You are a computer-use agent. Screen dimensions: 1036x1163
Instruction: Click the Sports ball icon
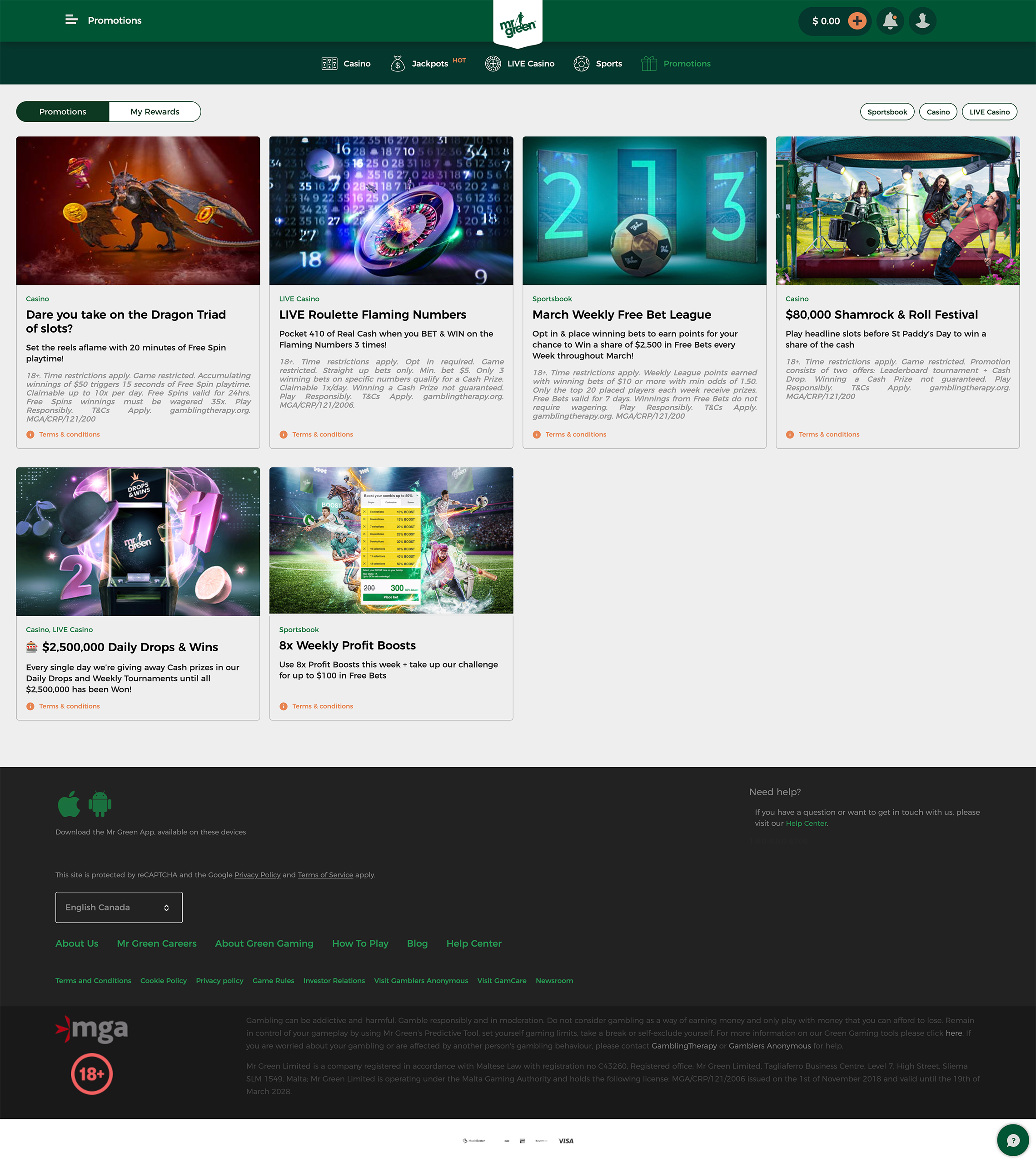tap(581, 64)
